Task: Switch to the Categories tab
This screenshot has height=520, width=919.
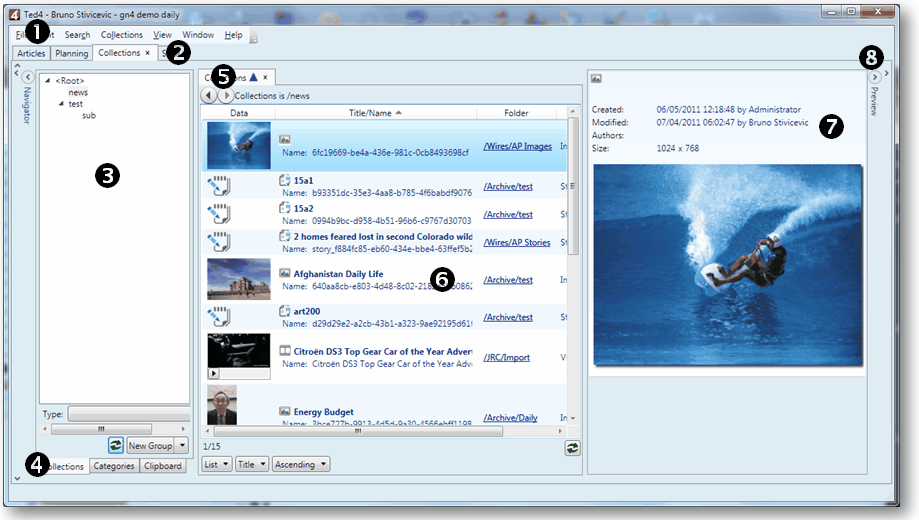Action: click(114, 466)
